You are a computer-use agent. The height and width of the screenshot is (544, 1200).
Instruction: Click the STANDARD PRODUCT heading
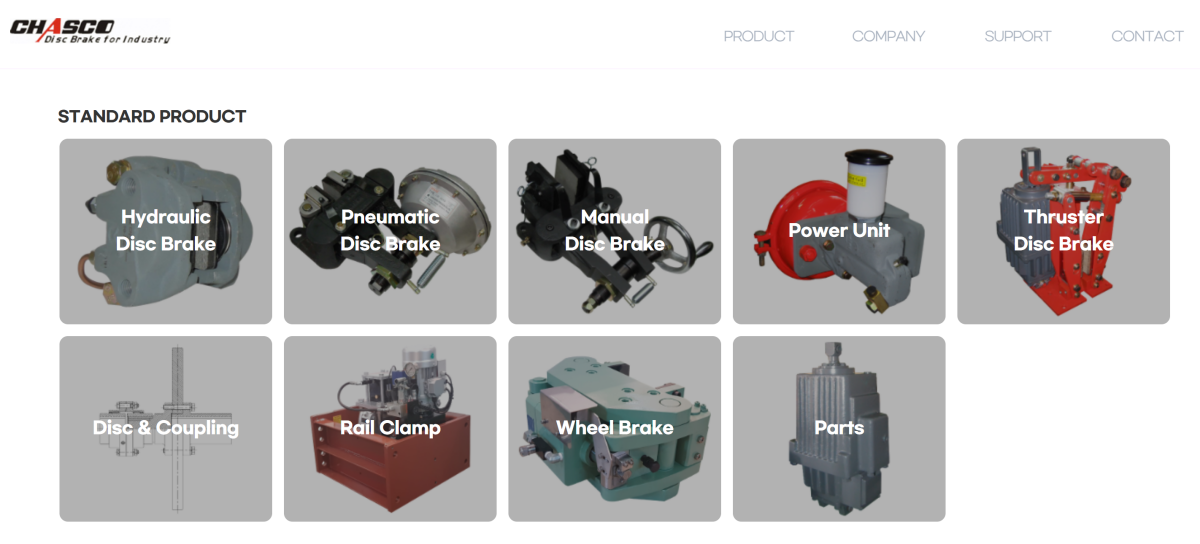[152, 116]
